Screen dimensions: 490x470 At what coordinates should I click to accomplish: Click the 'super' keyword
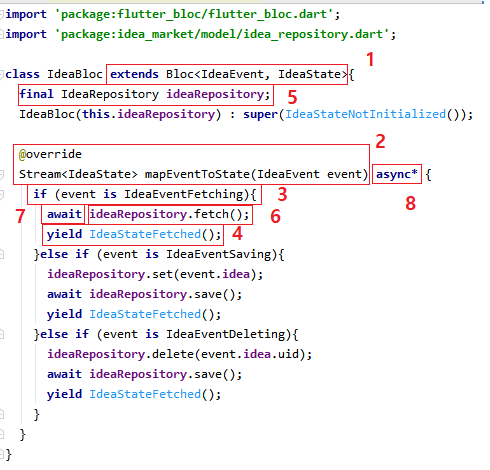pos(260,115)
